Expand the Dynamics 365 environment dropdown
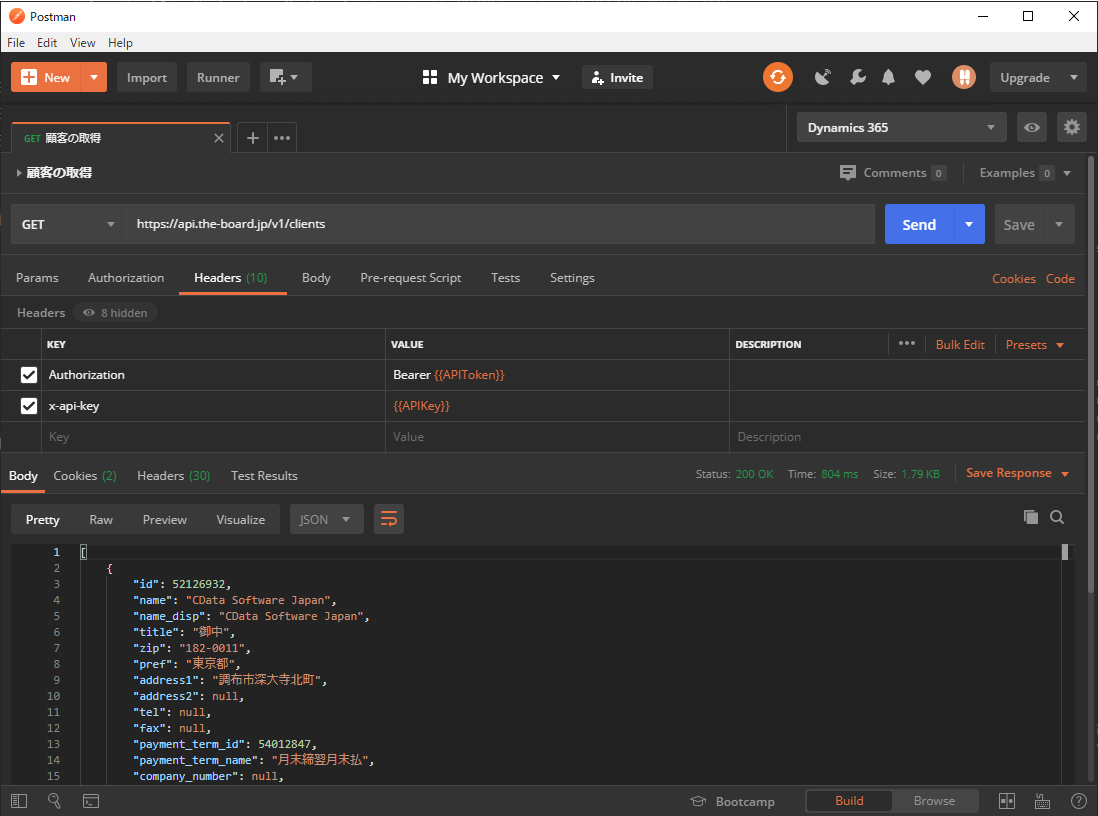Image resolution: width=1098 pixels, height=816 pixels. click(902, 127)
